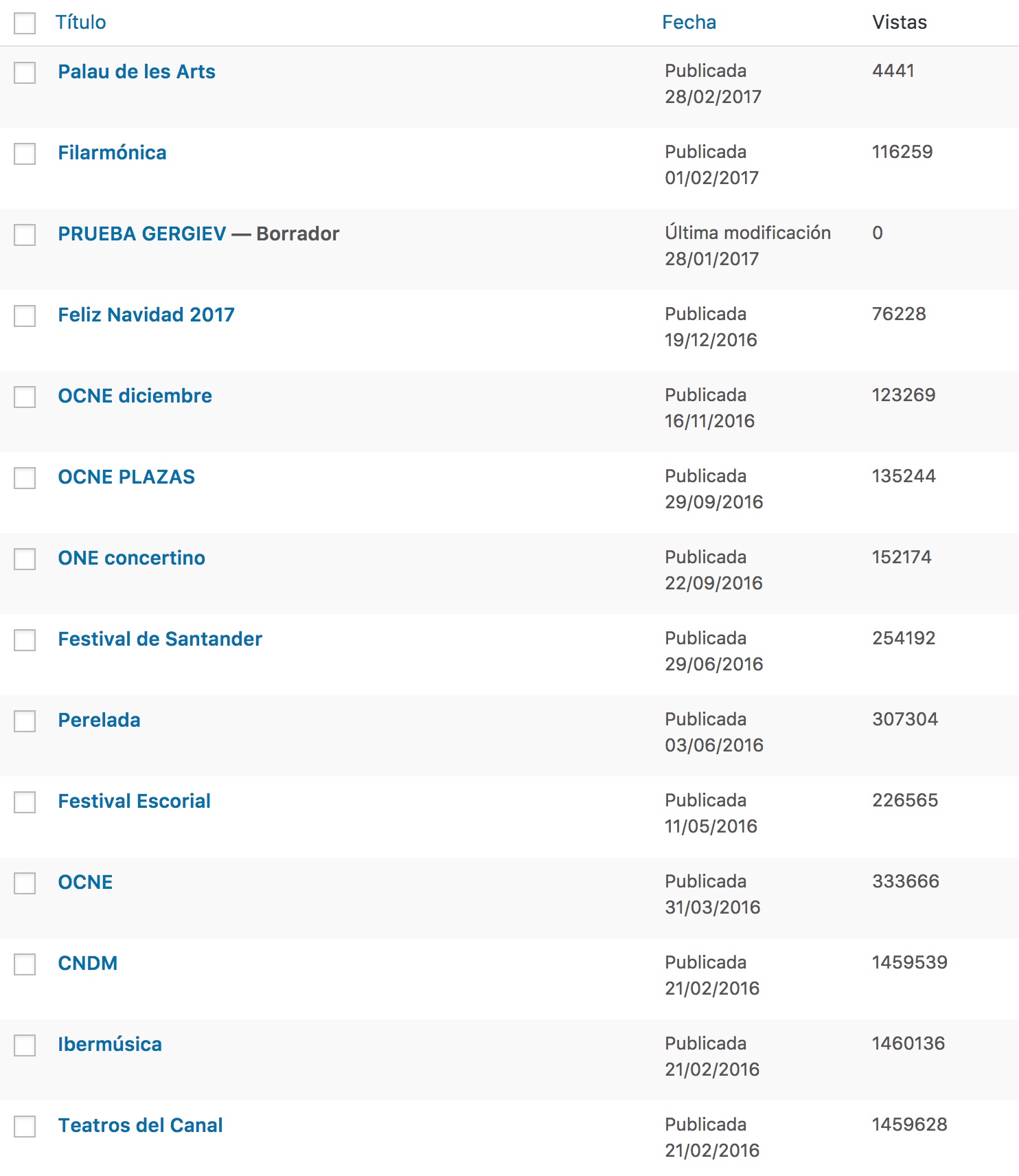Open the ONE concertino entry
This screenshot has width=1019, height=1176.
131,558
